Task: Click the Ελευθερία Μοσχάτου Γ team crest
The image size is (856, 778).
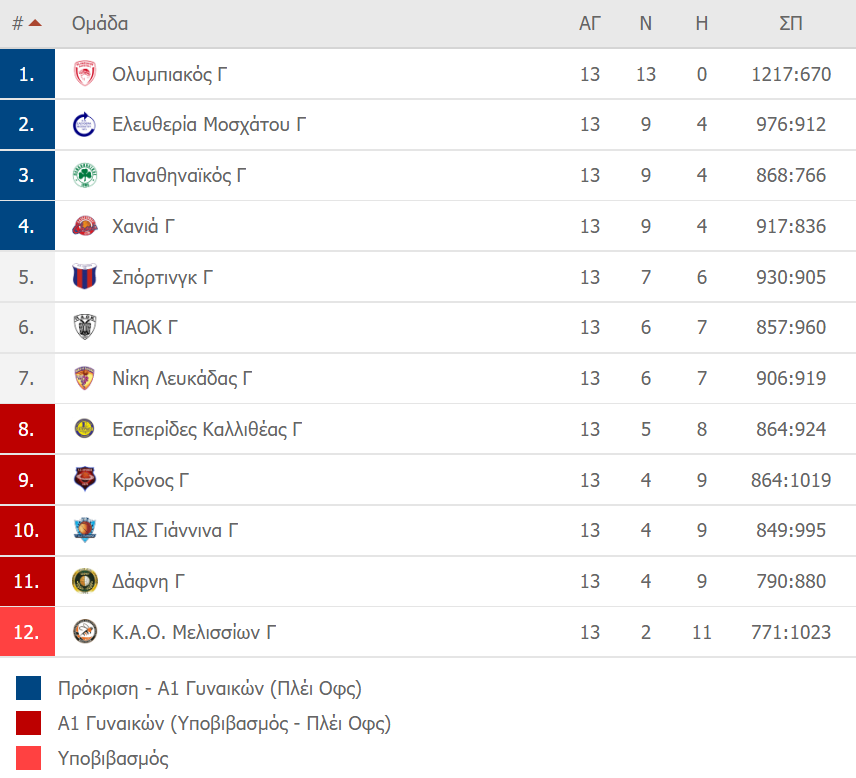Action: [85, 124]
